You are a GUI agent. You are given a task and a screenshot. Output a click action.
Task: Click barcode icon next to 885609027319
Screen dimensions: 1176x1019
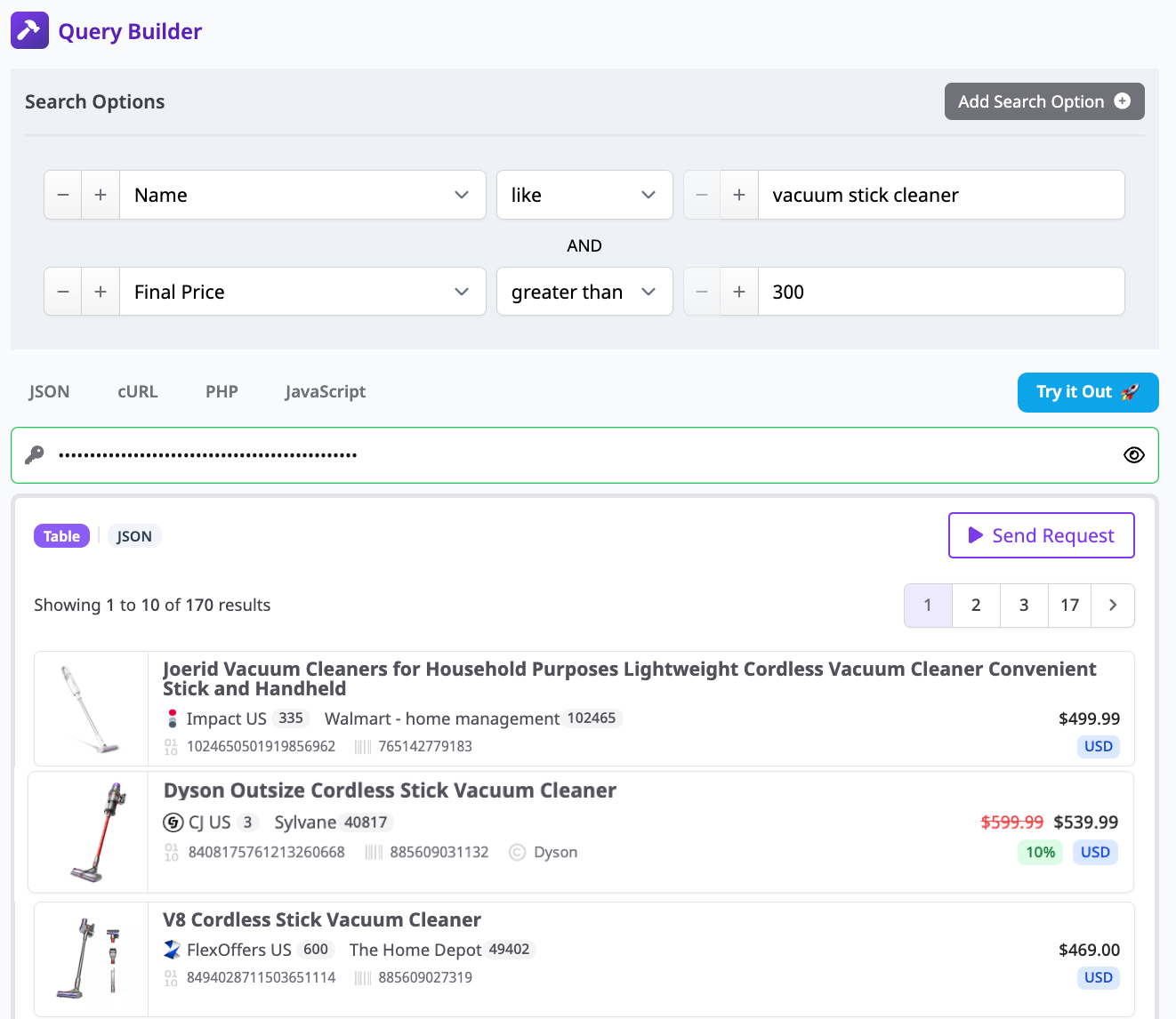[363, 977]
